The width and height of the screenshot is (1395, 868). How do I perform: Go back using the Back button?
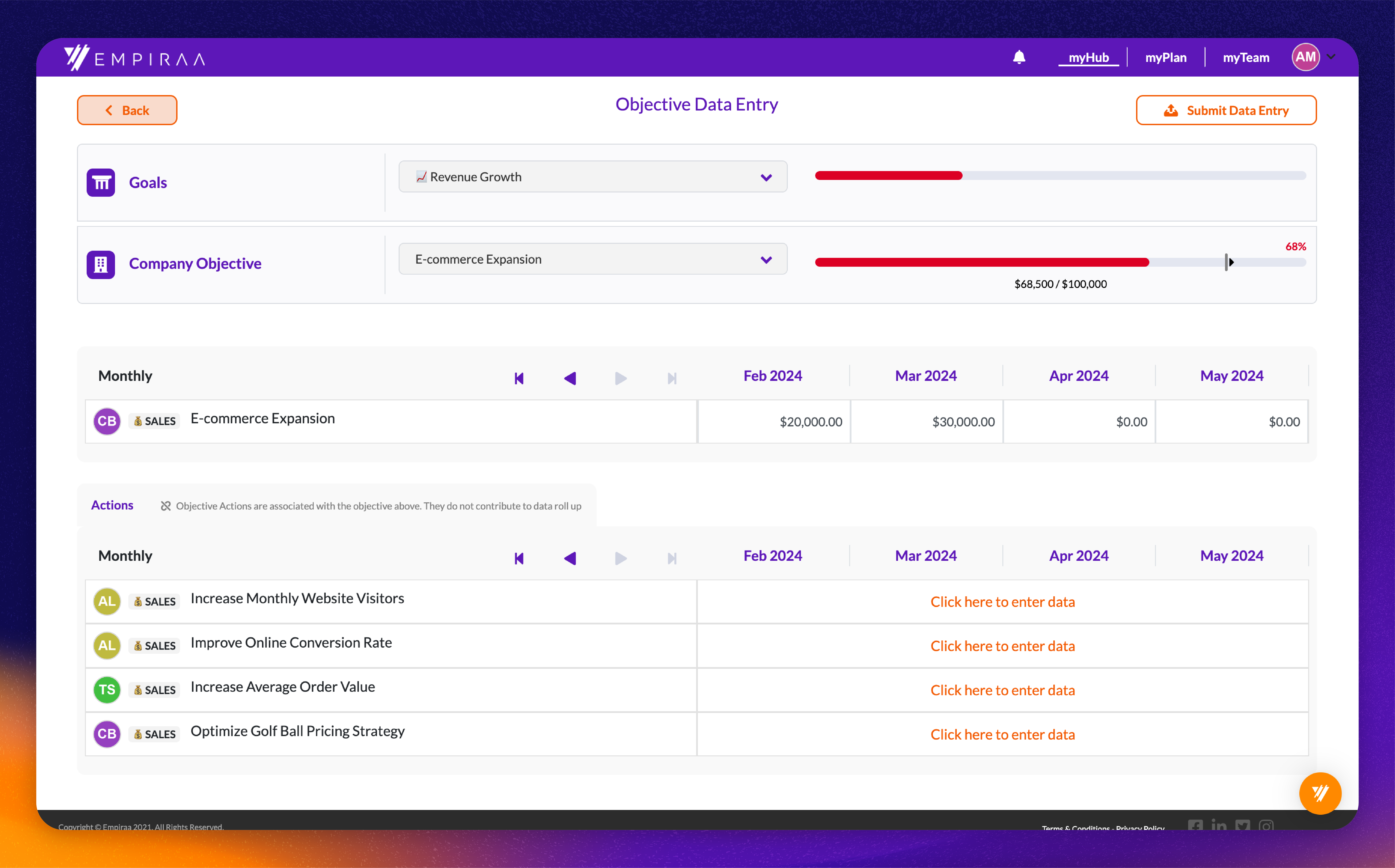[127, 110]
